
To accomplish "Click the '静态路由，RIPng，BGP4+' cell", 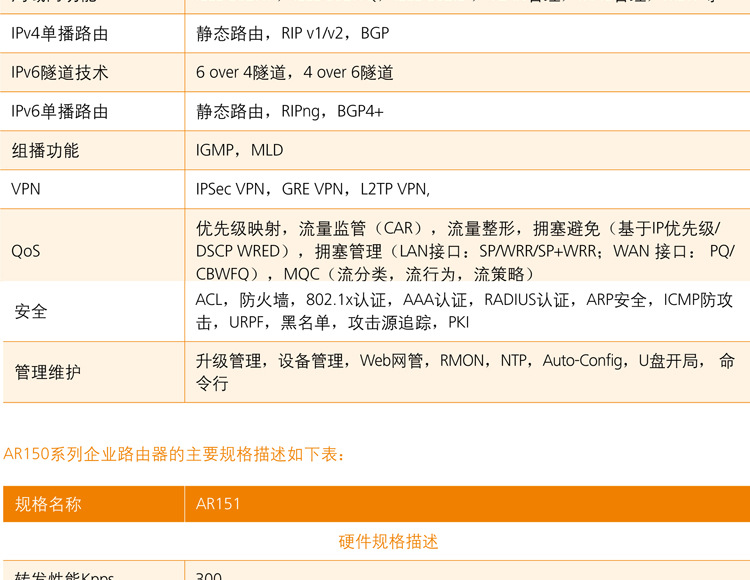I will (289, 112).
